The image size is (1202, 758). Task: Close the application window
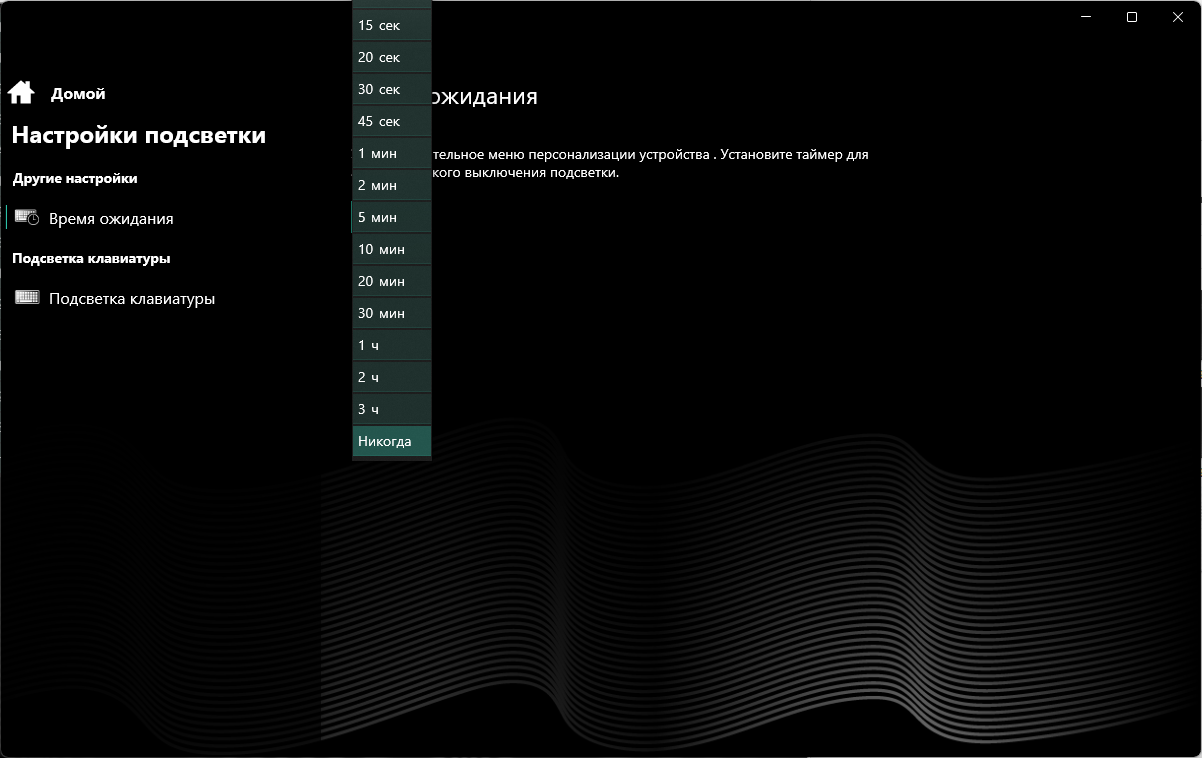pos(1178,16)
